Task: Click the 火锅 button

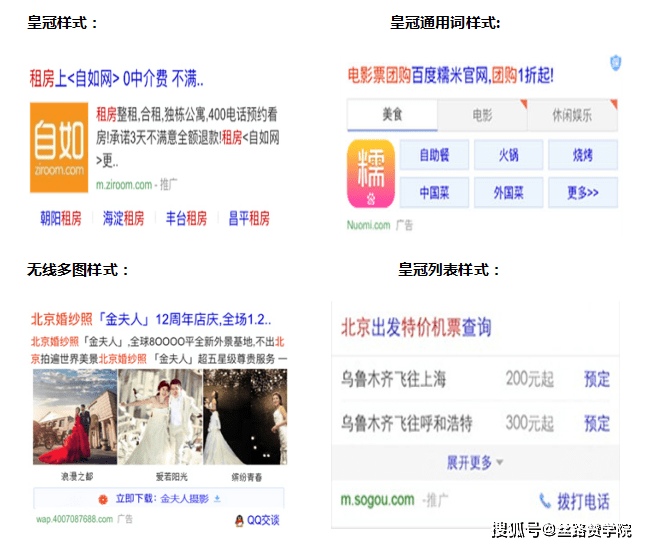Action: [x=508, y=155]
